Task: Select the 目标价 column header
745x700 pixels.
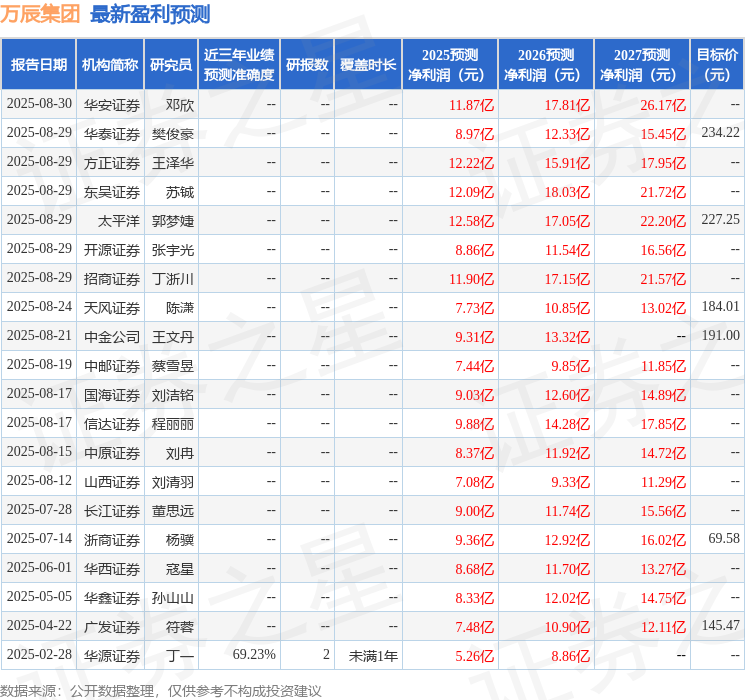Action: (x=717, y=65)
